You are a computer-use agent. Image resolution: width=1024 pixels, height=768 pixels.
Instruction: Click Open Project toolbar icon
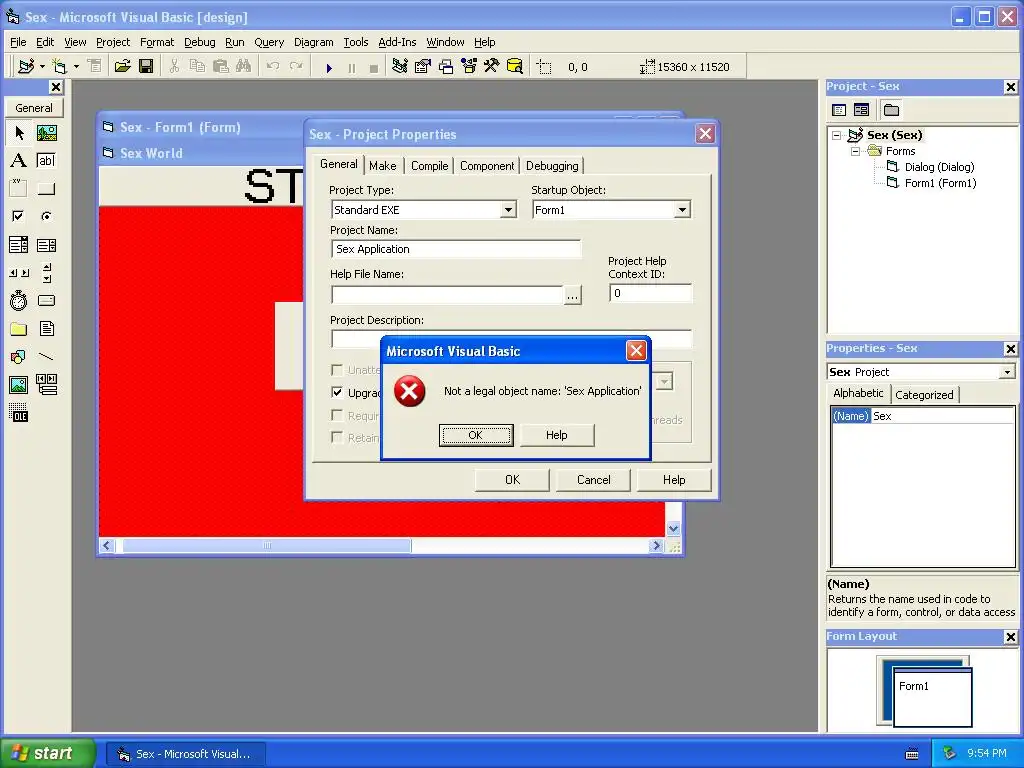pyautogui.click(x=122, y=67)
